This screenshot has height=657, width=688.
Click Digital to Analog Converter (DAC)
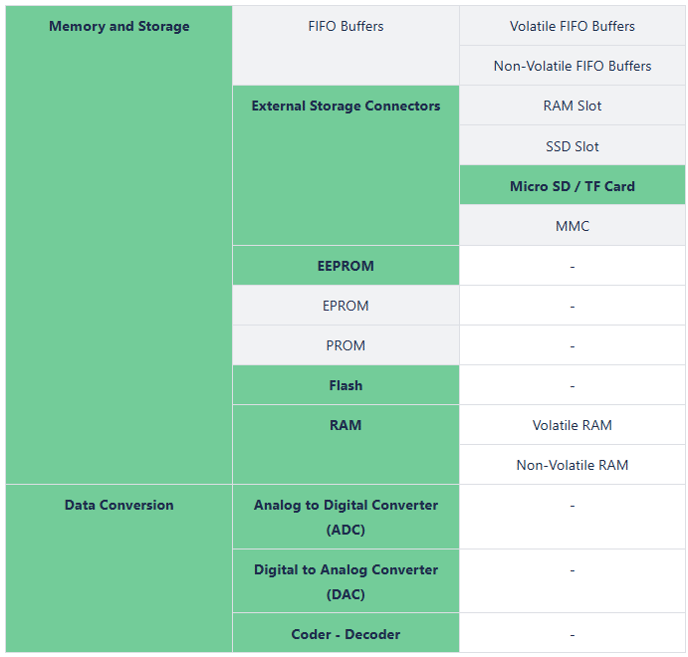click(x=345, y=581)
